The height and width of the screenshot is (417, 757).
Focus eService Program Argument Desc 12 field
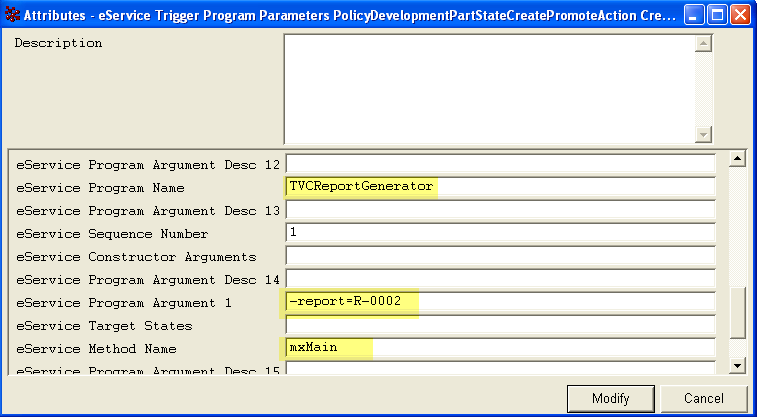coord(500,163)
